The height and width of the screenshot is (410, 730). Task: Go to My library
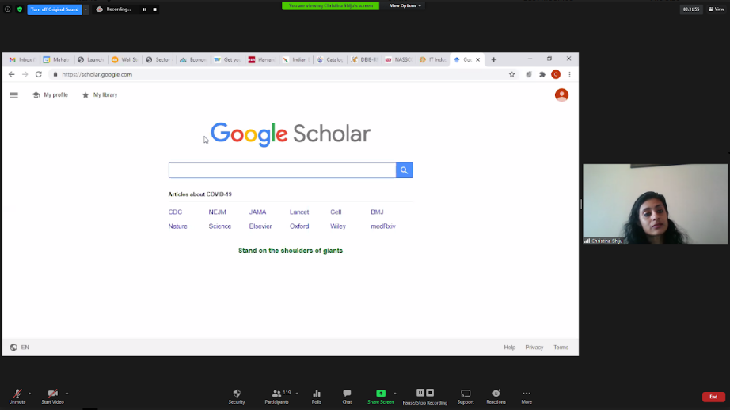99,95
